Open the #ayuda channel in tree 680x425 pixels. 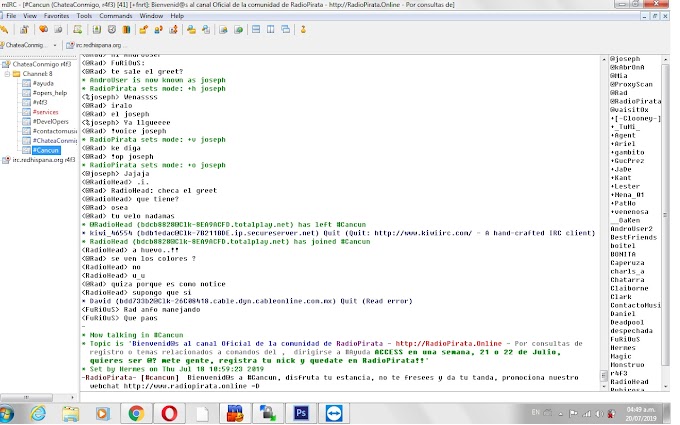point(43,83)
